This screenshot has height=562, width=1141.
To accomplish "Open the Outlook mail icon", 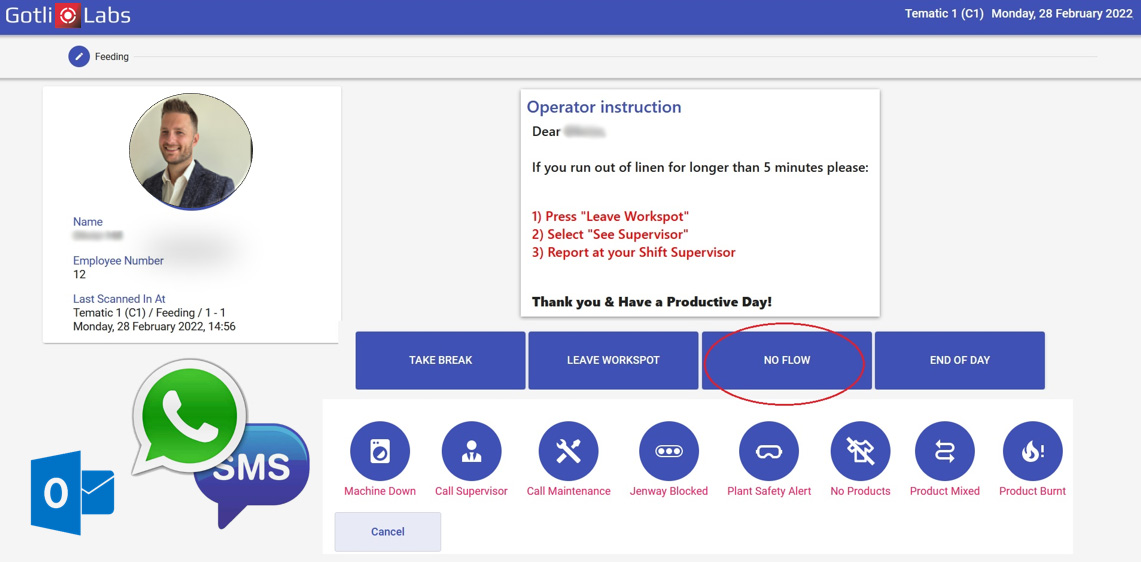I will 72,493.
